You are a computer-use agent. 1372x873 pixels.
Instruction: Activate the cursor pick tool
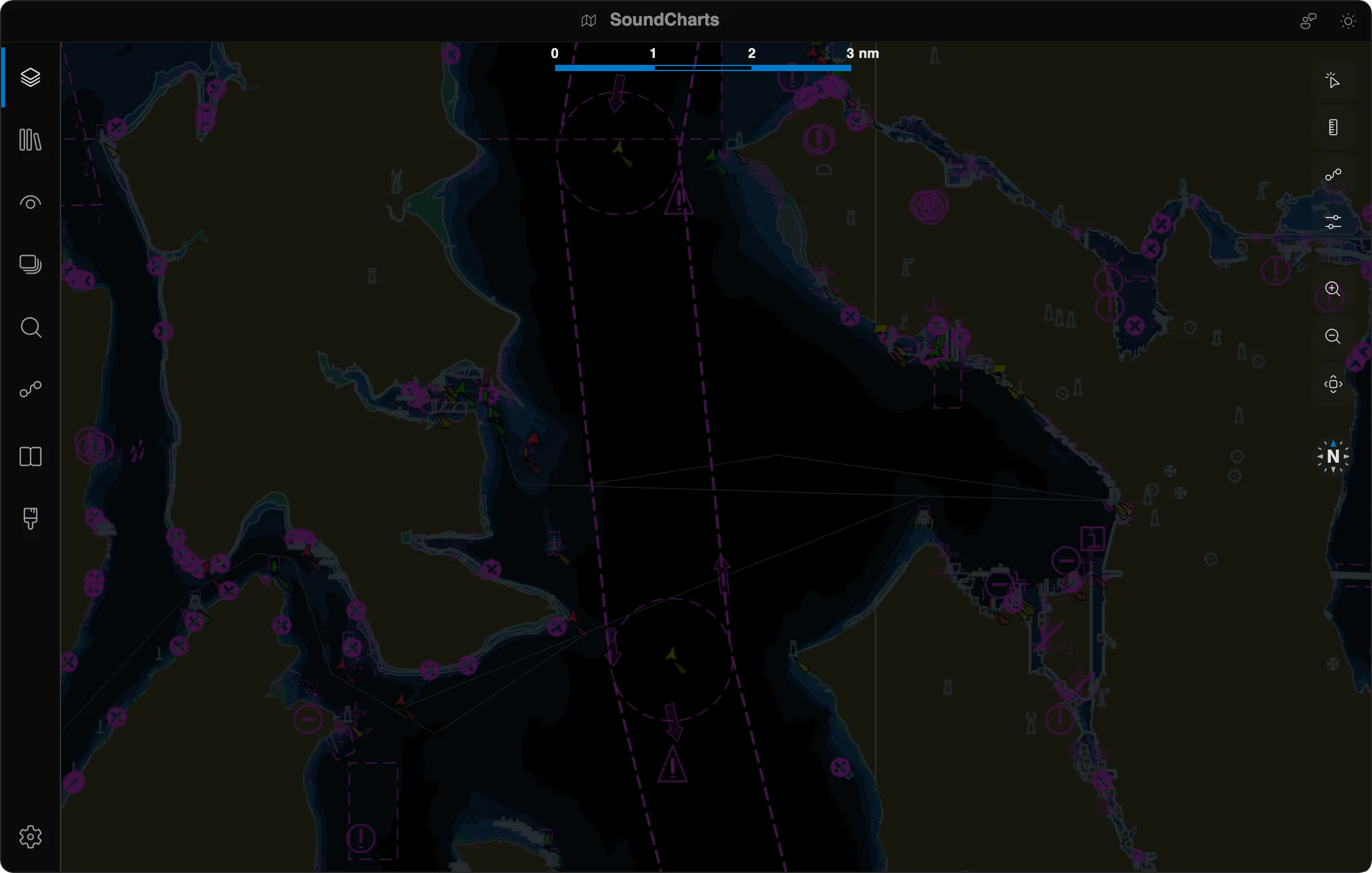pyautogui.click(x=1333, y=80)
